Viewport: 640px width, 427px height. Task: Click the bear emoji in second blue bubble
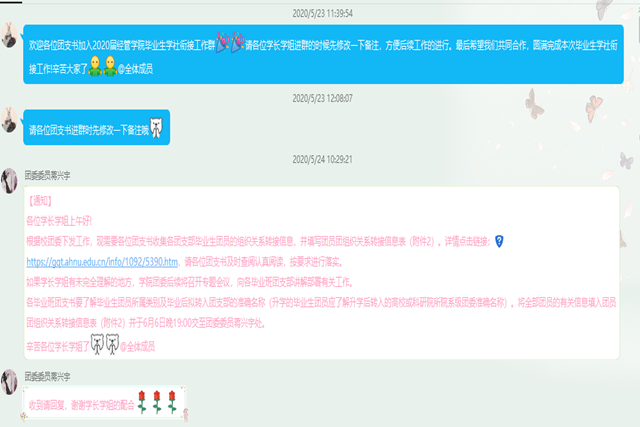(x=157, y=130)
